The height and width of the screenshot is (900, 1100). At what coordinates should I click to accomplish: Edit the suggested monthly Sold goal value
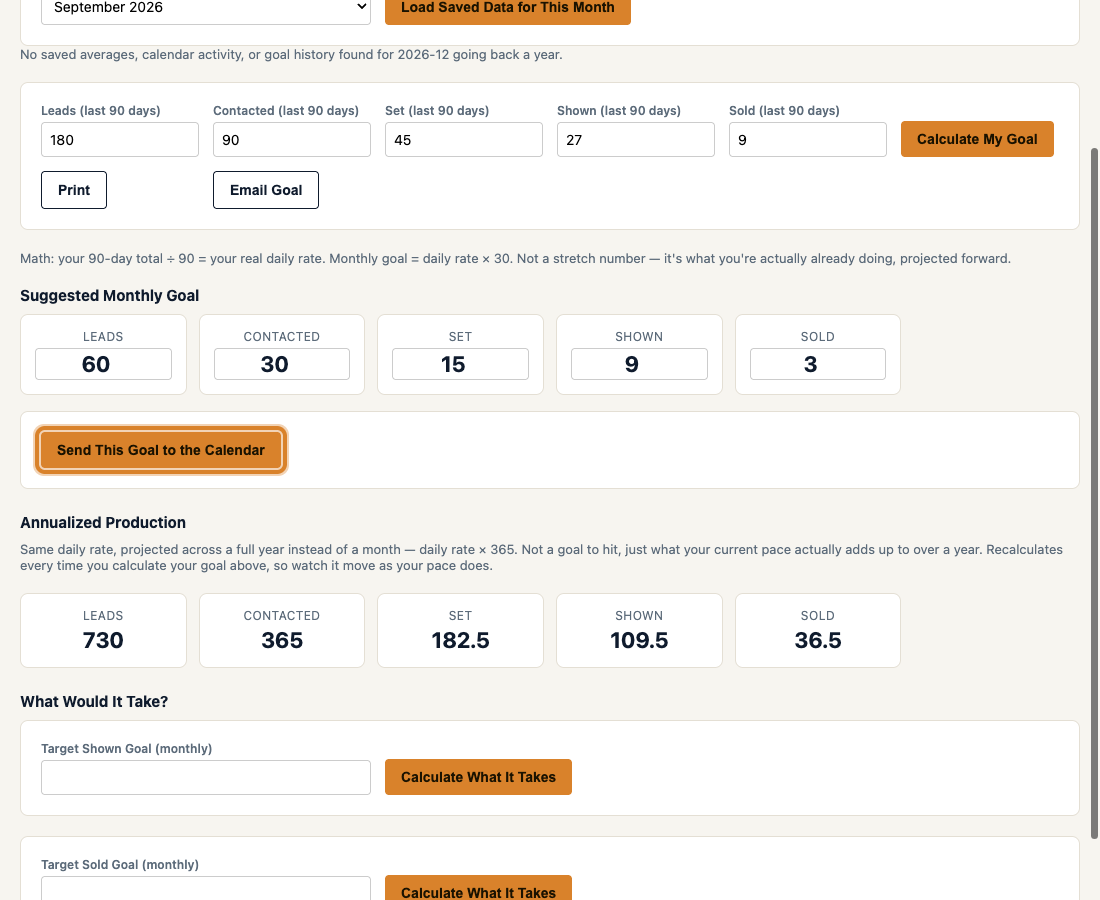tap(818, 364)
